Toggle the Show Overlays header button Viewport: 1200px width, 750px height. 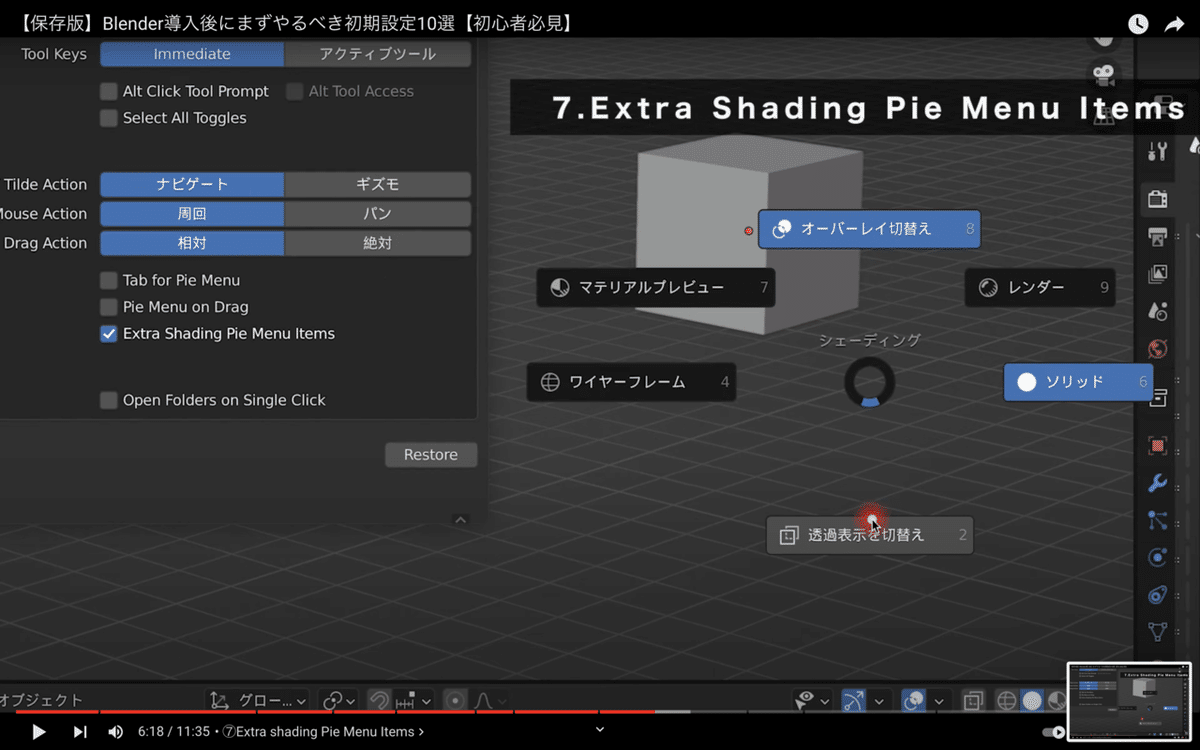pyautogui.click(x=914, y=701)
